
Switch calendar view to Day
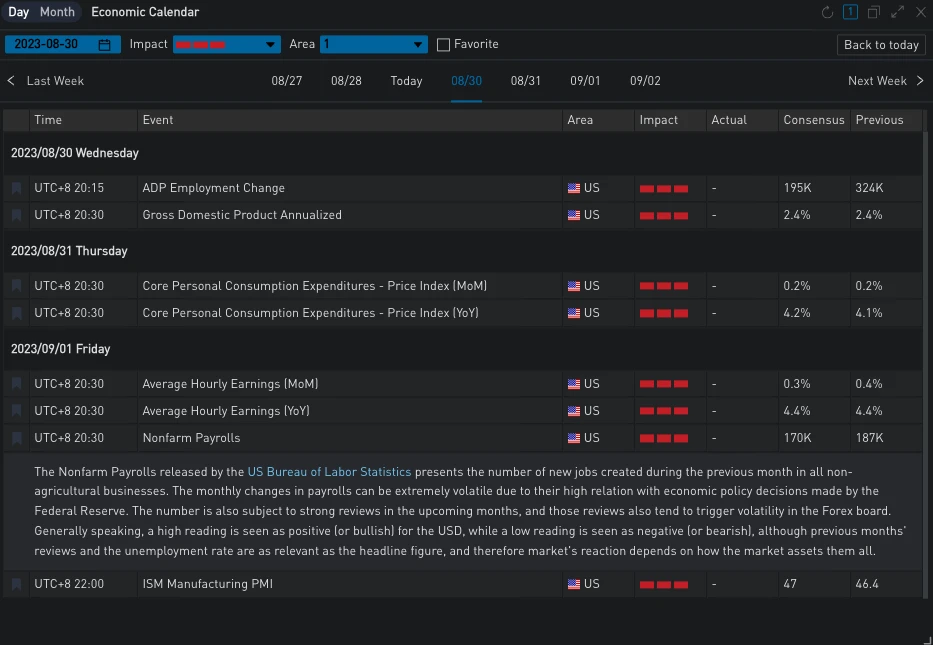click(x=18, y=12)
